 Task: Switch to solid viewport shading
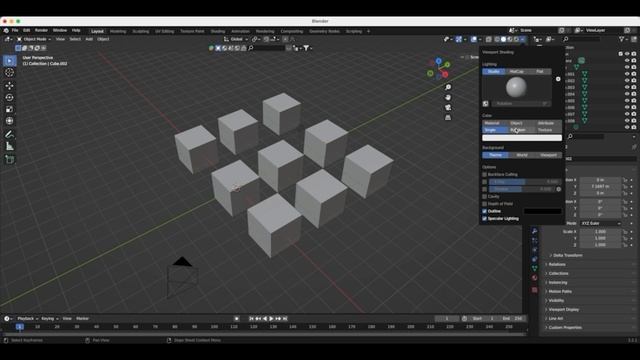click(503, 40)
